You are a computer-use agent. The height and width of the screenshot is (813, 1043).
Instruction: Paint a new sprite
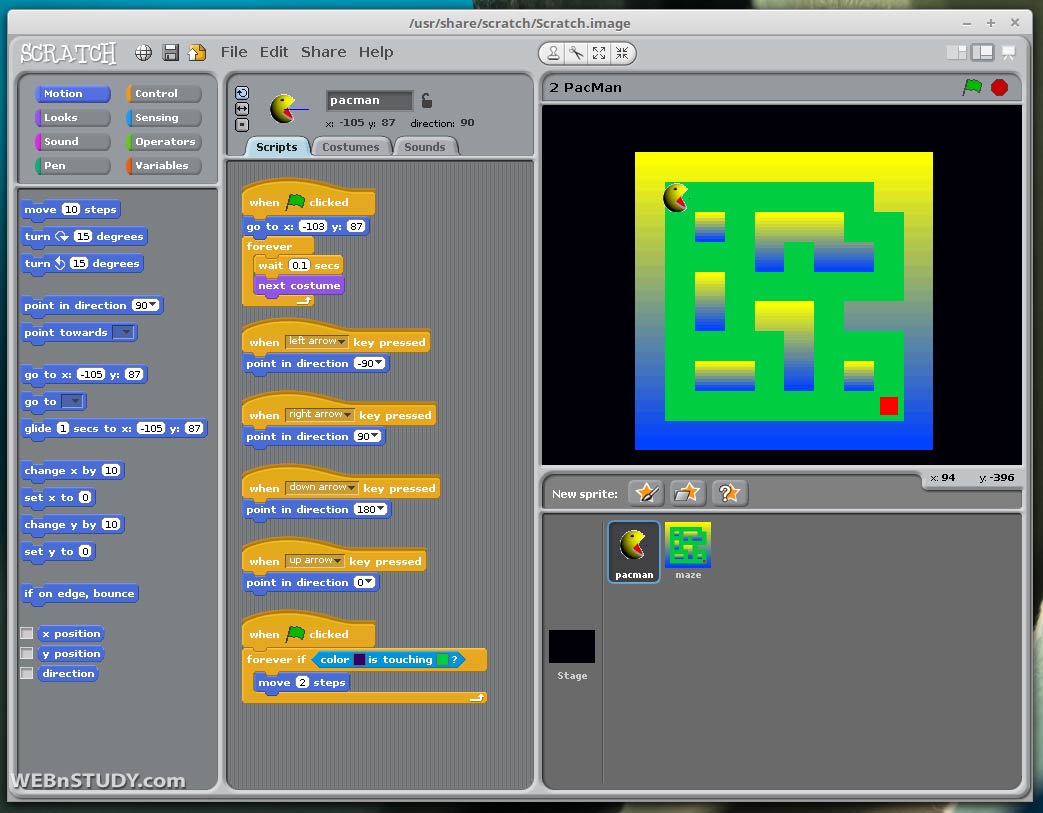coord(647,493)
